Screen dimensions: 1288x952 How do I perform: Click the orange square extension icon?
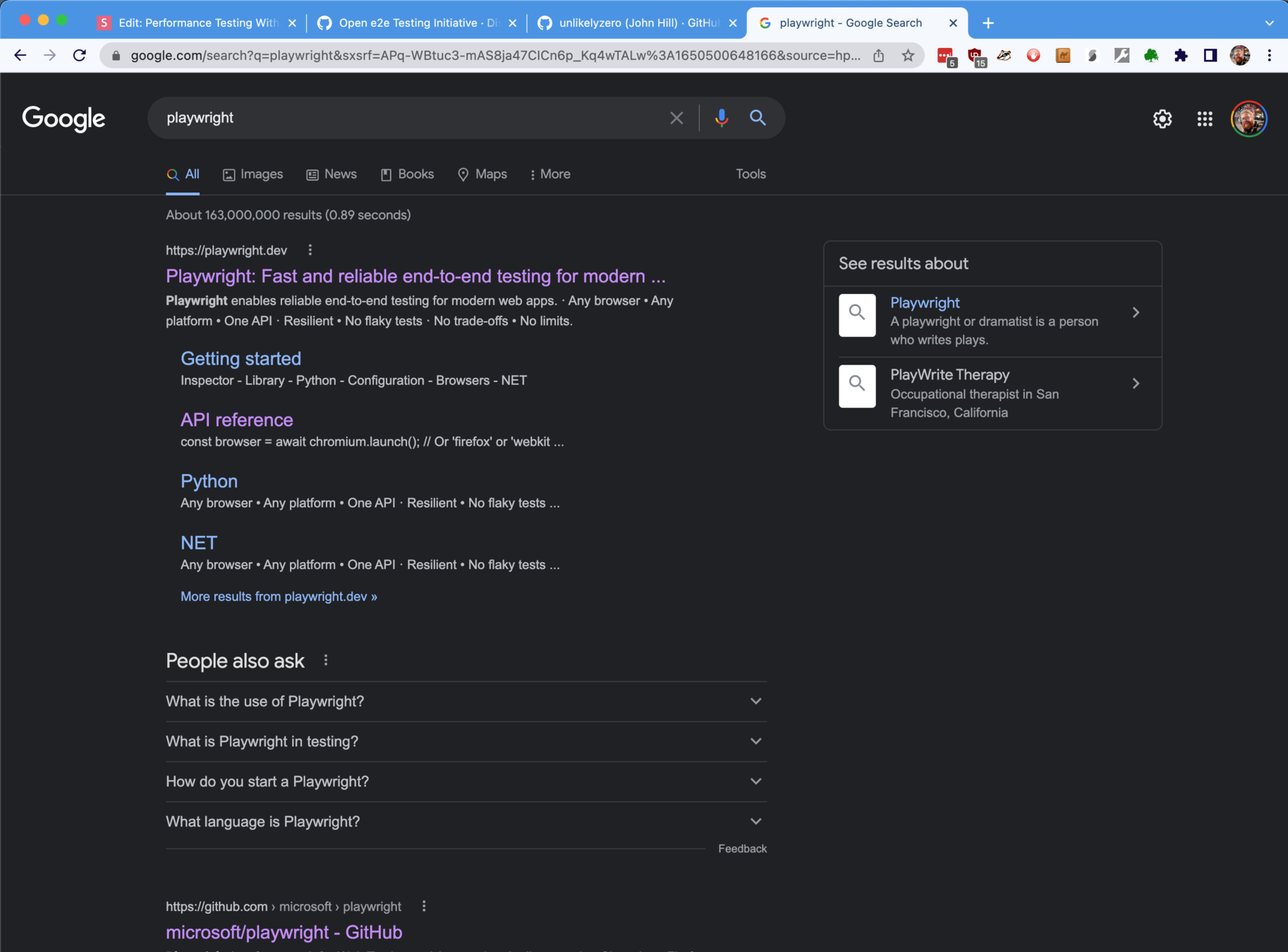1063,55
